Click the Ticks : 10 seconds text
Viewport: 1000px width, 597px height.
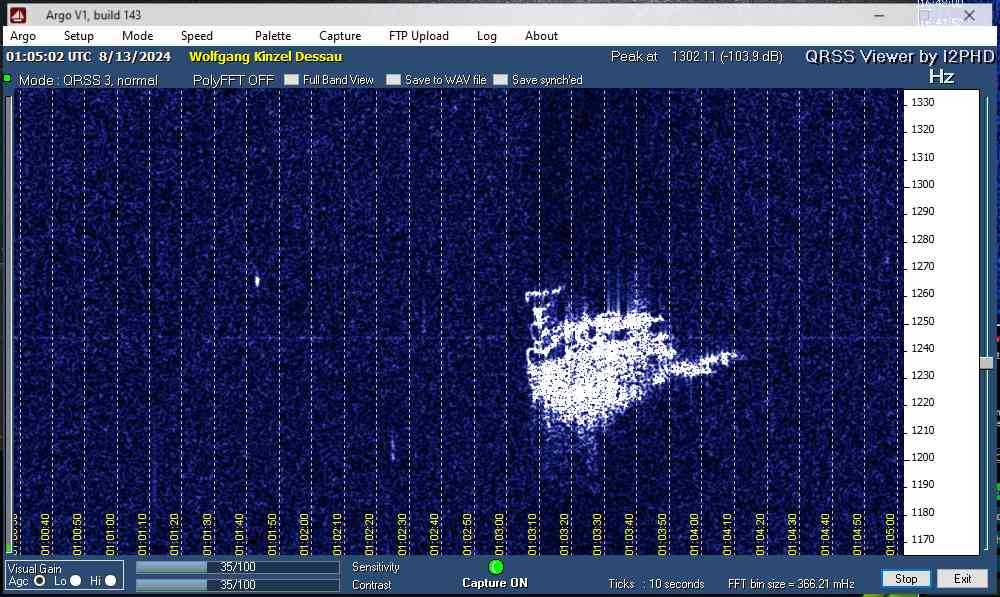656,584
